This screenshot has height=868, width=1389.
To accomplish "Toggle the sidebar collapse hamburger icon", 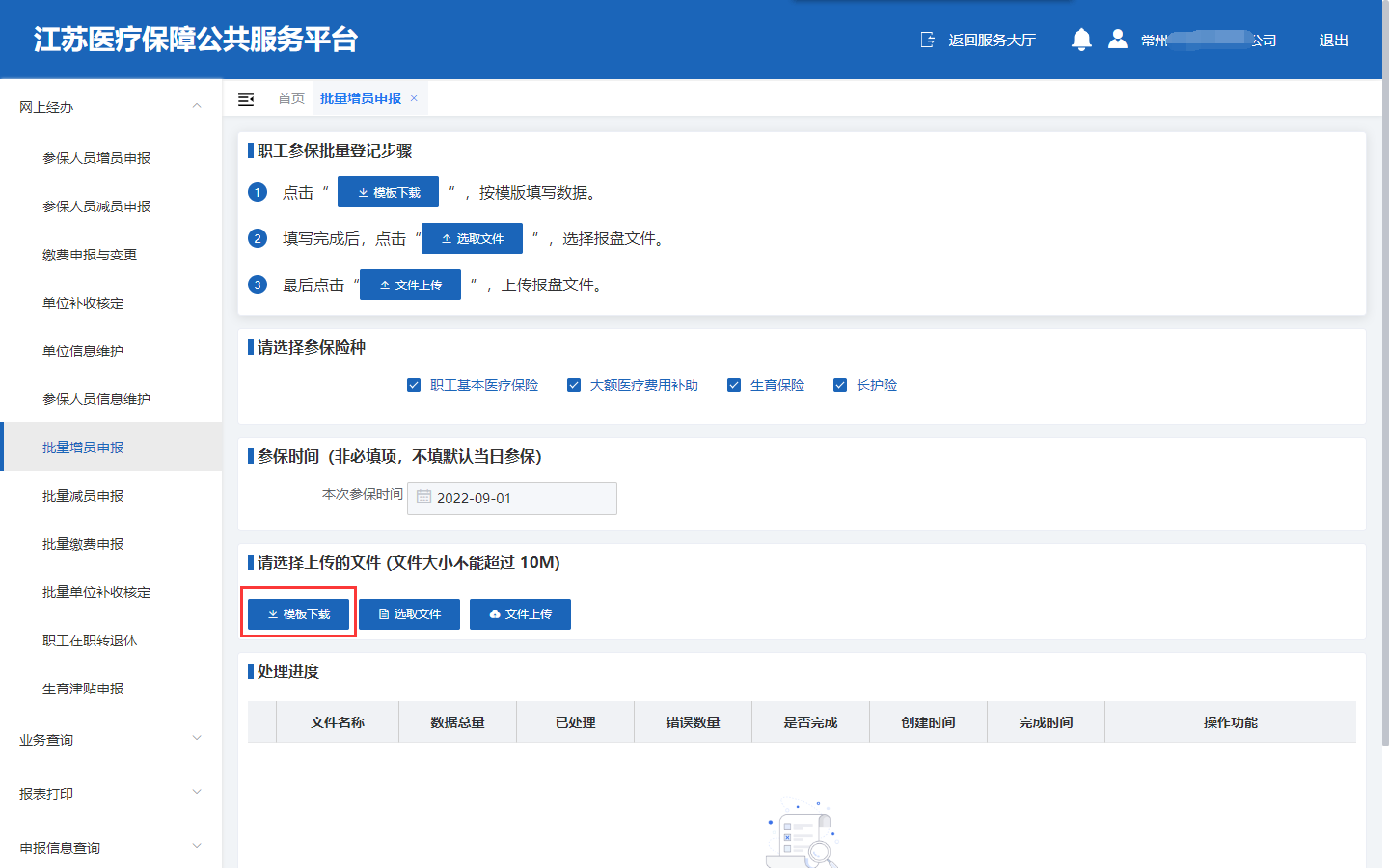I will [246, 99].
